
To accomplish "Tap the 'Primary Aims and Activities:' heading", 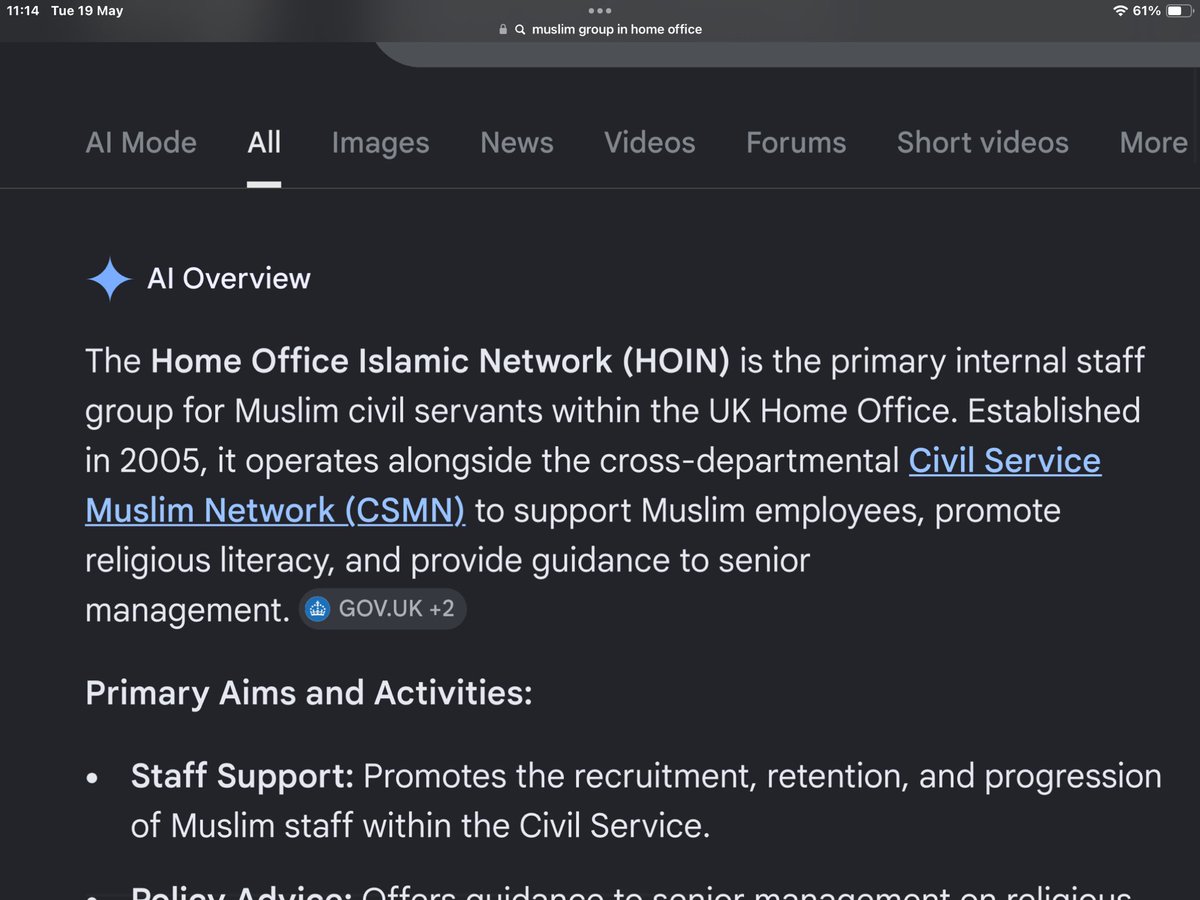I will (x=309, y=693).
